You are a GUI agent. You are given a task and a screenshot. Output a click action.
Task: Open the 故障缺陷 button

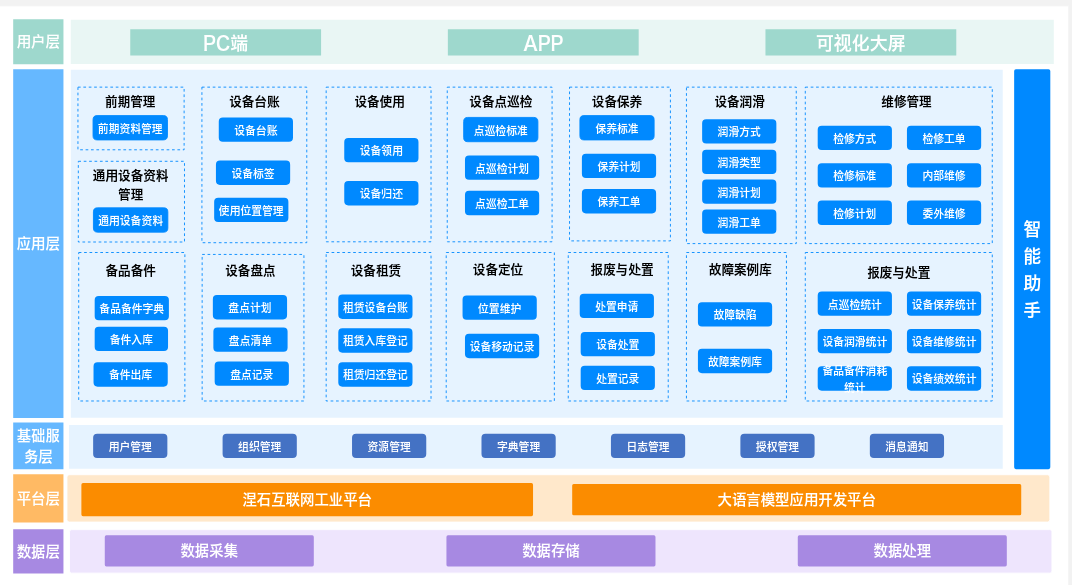pos(735,315)
